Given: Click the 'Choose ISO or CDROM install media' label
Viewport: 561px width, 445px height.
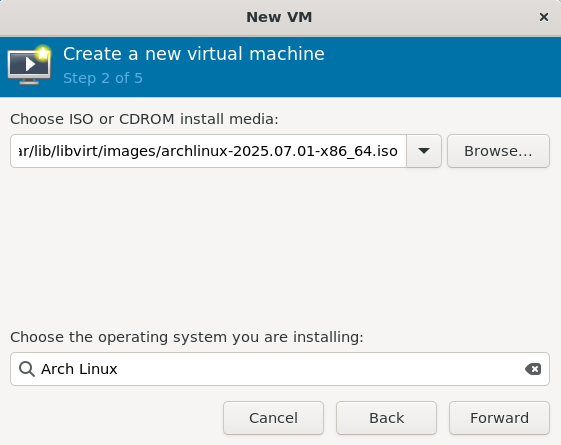Looking at the screenshot, I should point(144,119).
